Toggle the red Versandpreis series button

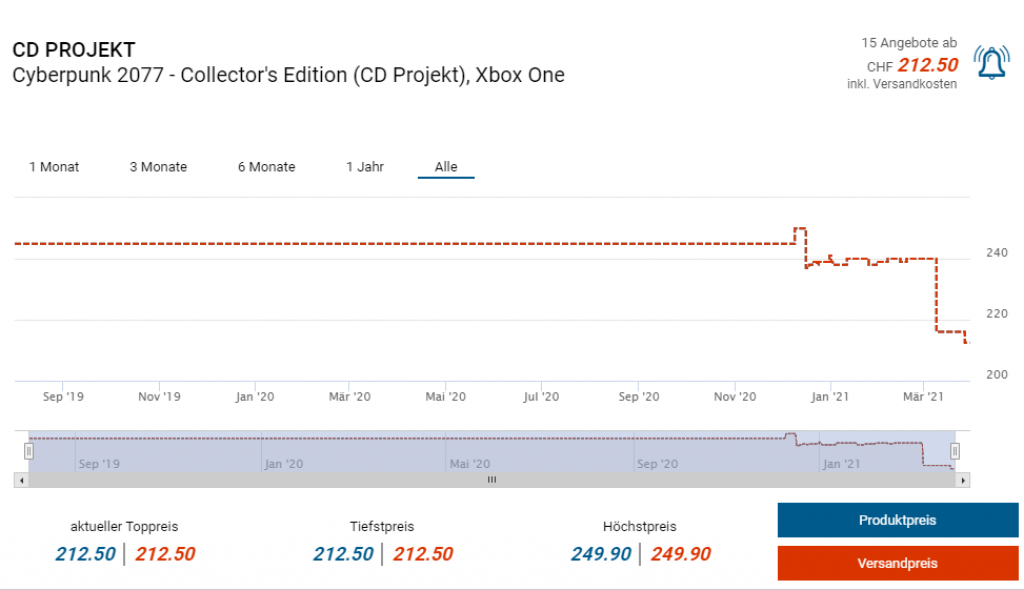(x=897, y=563)
